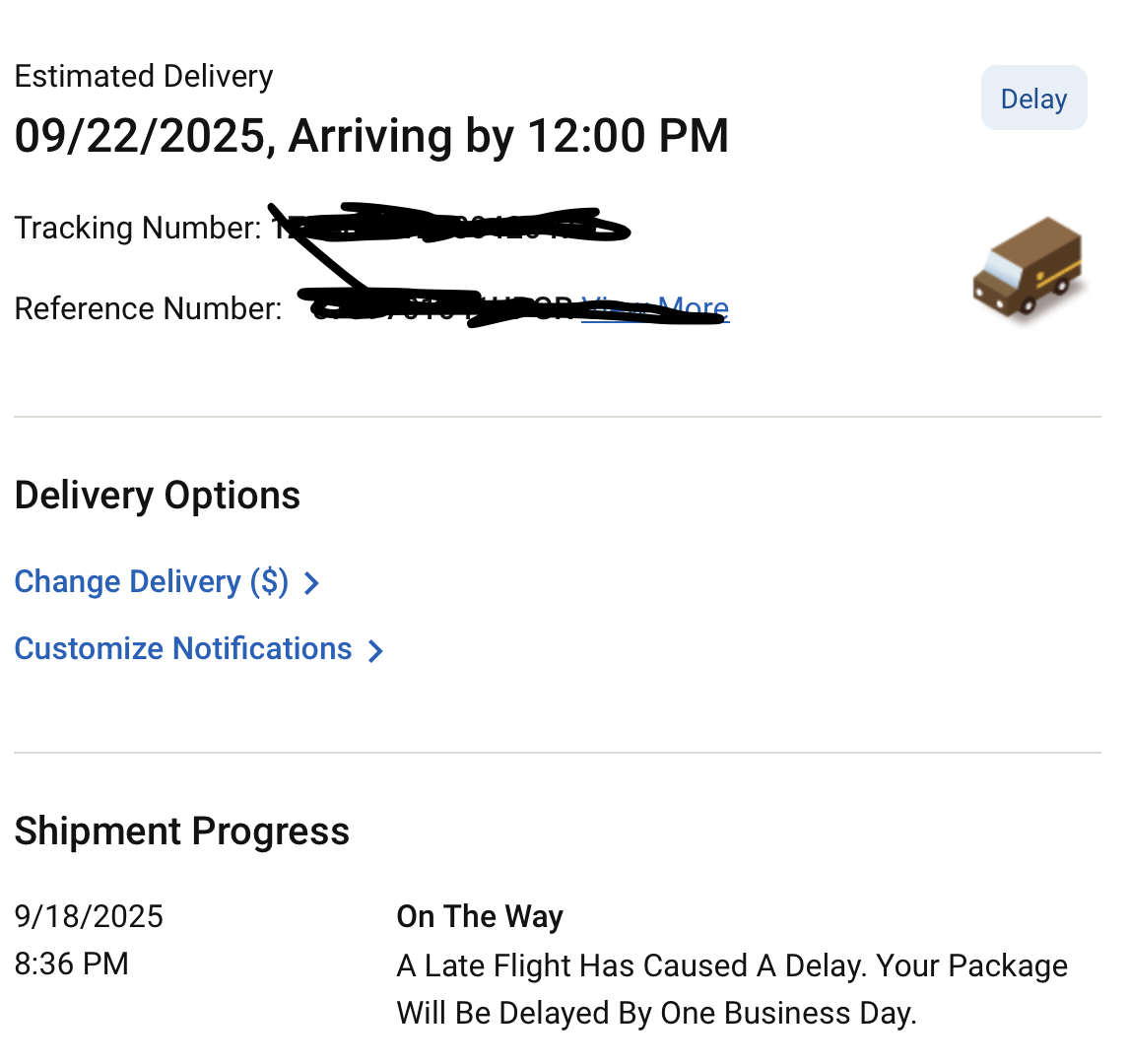Select the On The Way status text
The image size is (1129, 1064).
coord(480,916)
